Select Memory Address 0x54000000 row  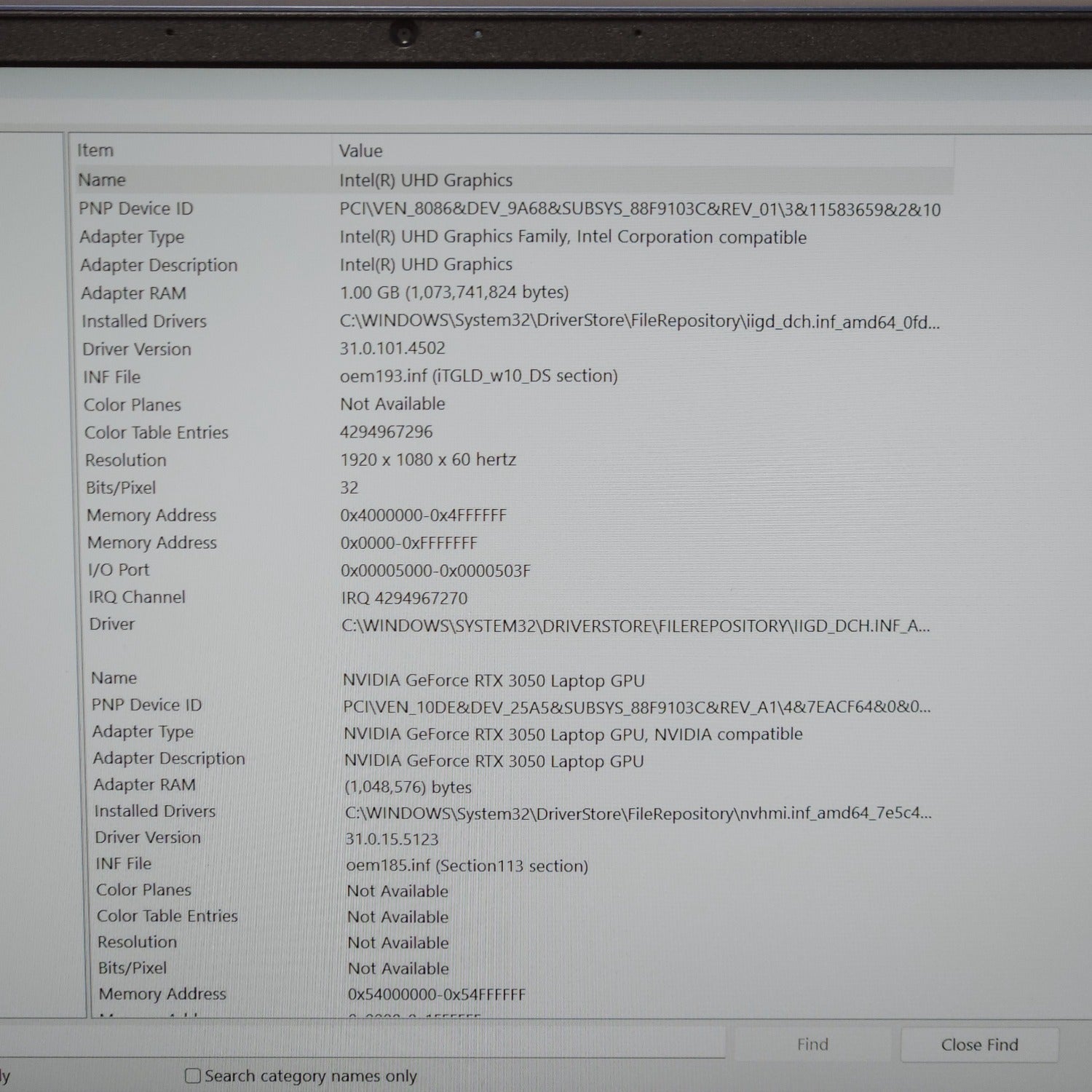[436, 994]
